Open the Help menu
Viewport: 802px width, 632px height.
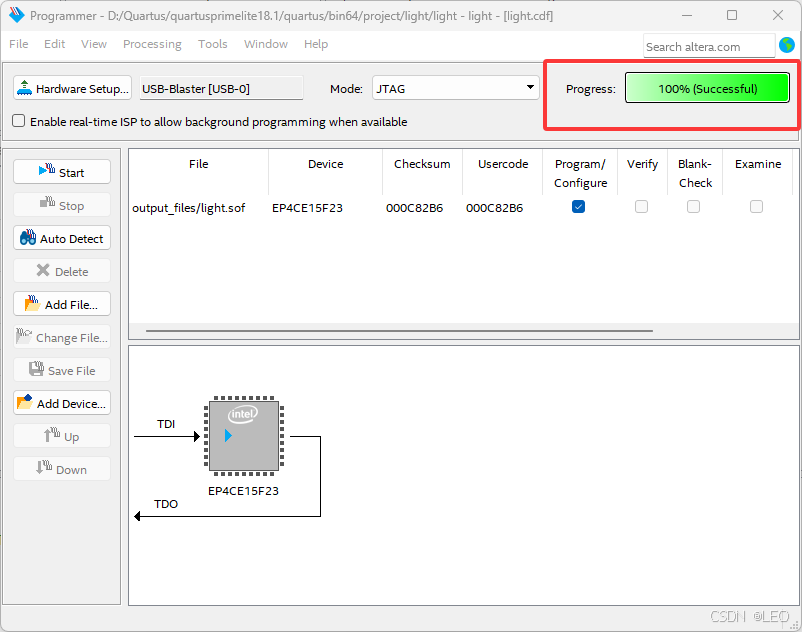tap(316, 44)
